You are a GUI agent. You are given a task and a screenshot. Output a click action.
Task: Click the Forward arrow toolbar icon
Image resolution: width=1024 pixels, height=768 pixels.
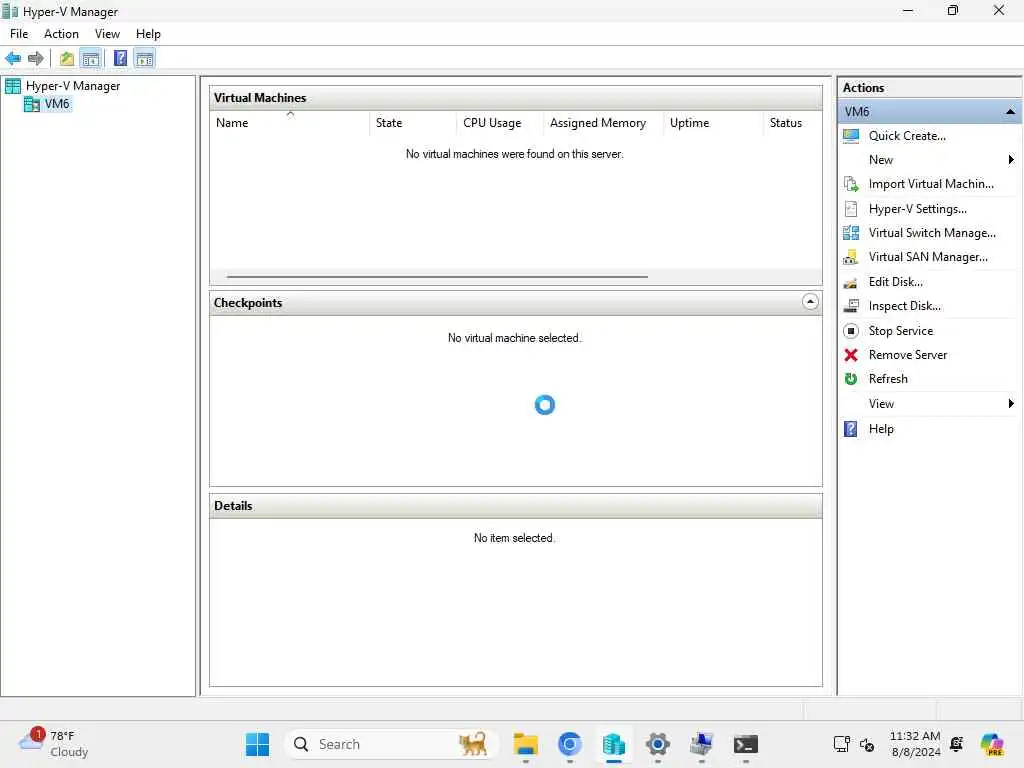pos(35,59)
